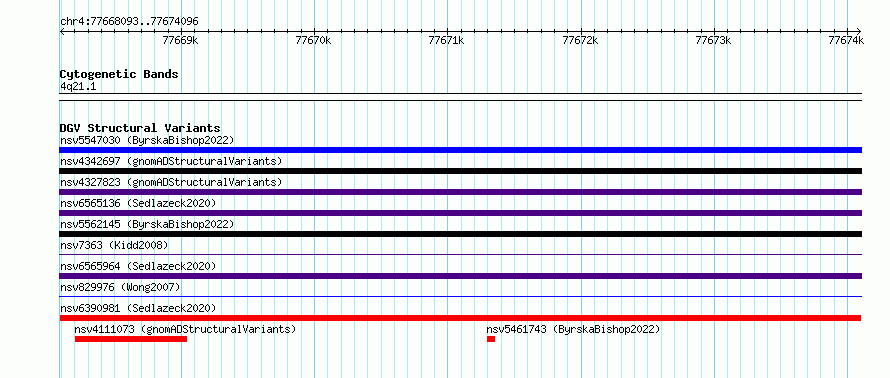The image size is (890, 378).
Task: Click the nsv4342697 black variant bar
Action: click(460, 171)
